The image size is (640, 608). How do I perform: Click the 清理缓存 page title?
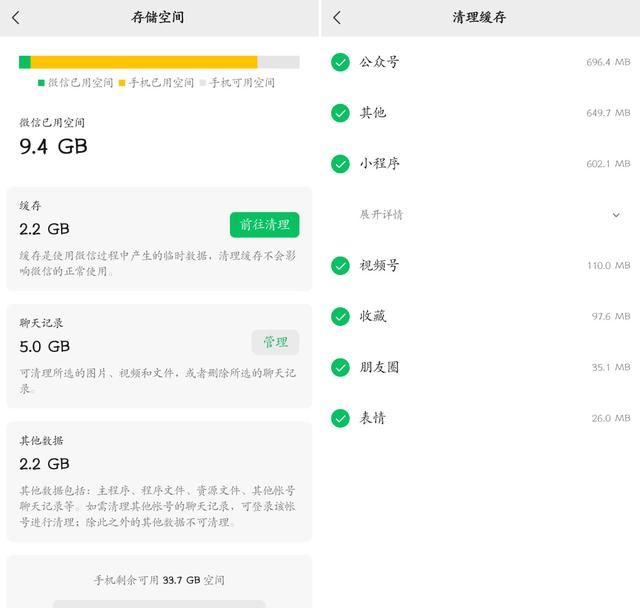point(479,17)
